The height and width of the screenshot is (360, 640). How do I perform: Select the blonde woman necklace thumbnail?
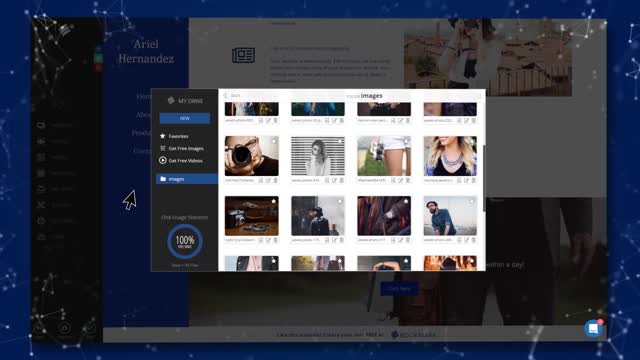[450, 156]
